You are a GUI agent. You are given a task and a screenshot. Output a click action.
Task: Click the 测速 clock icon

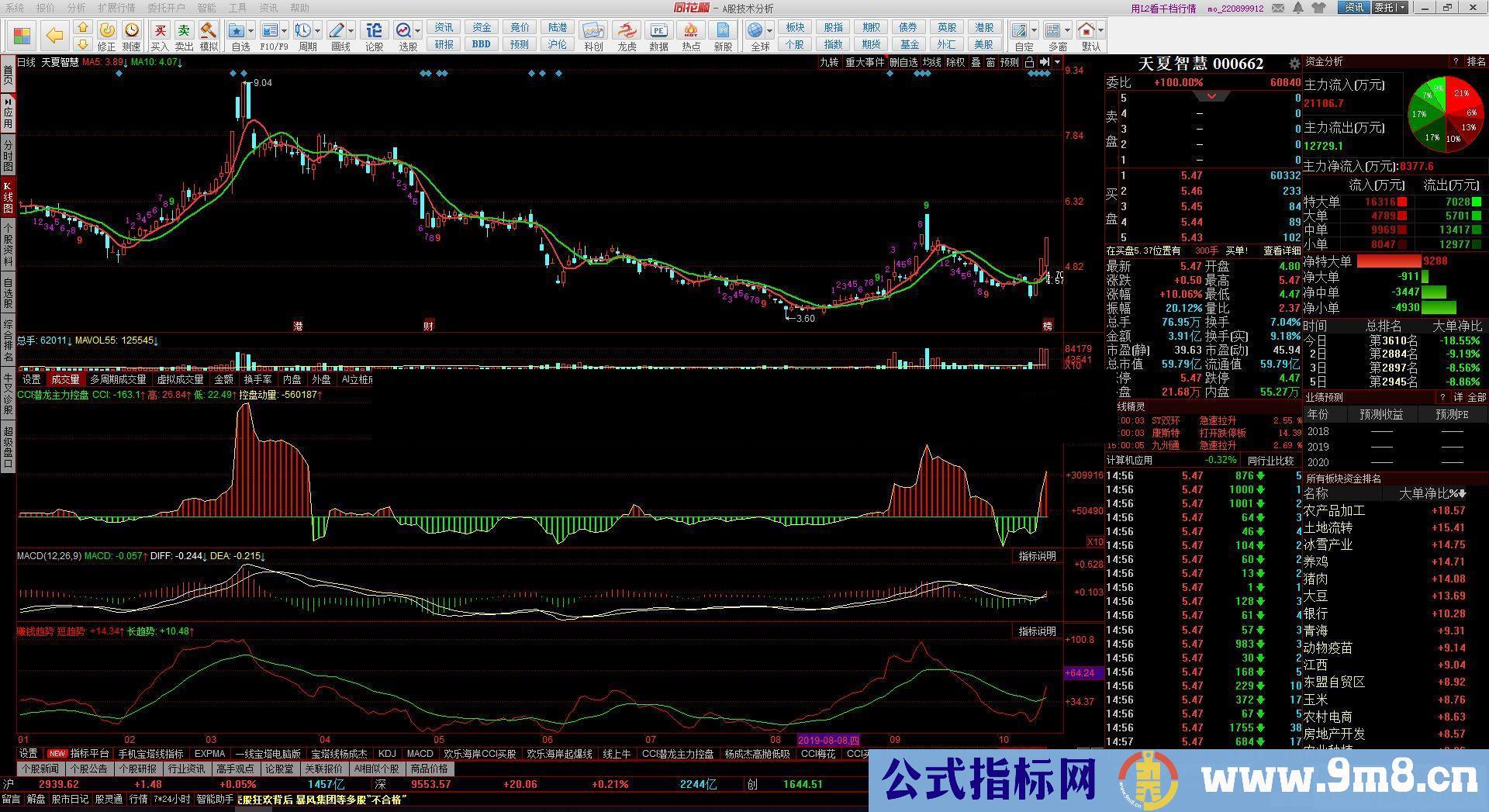[x=132, y=30]
